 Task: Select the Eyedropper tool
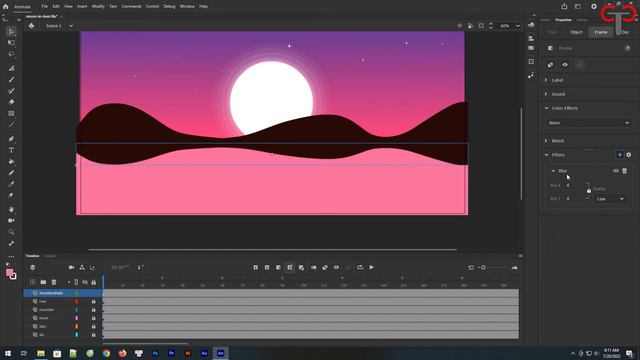tap(11, 184)
